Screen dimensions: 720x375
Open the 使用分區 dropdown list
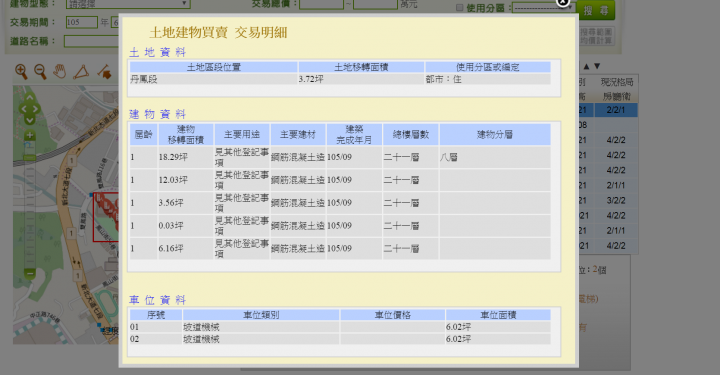pos(543,7)
